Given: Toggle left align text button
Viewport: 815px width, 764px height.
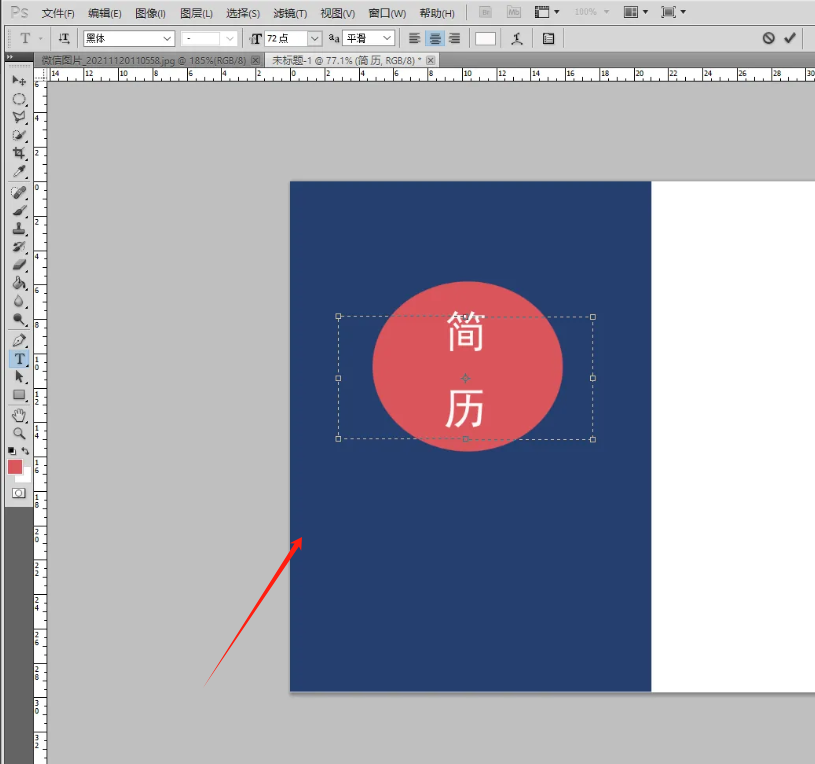Looking at the screenshot, I should [x=415, y=38].
